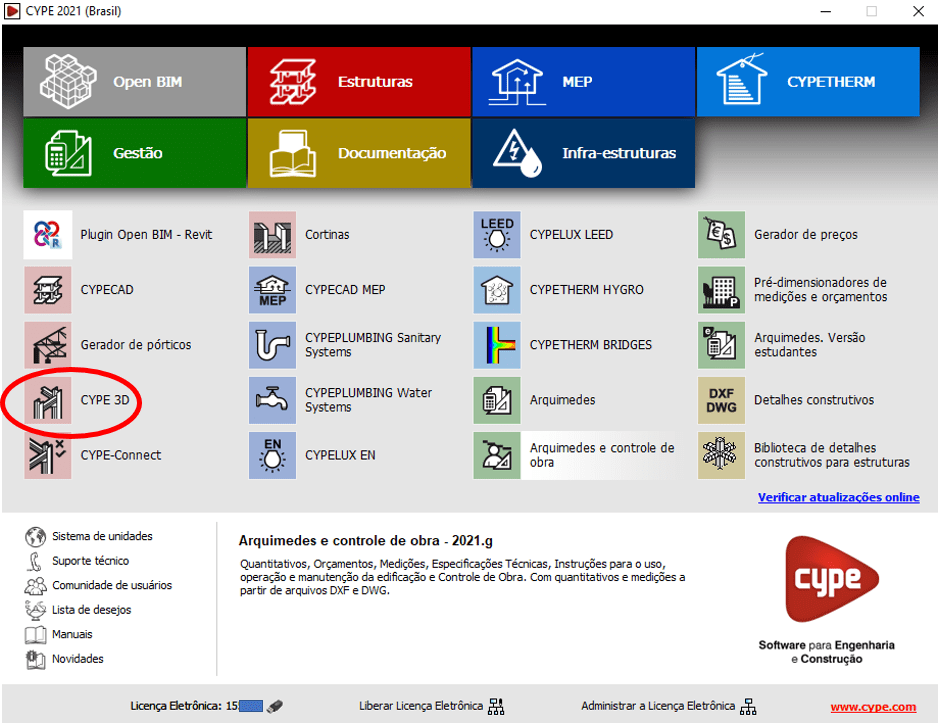This screenshot has width=939, height=725.
Task: Click the Liberar Licença Eletrônica network icon
Action: coord(496,706)
